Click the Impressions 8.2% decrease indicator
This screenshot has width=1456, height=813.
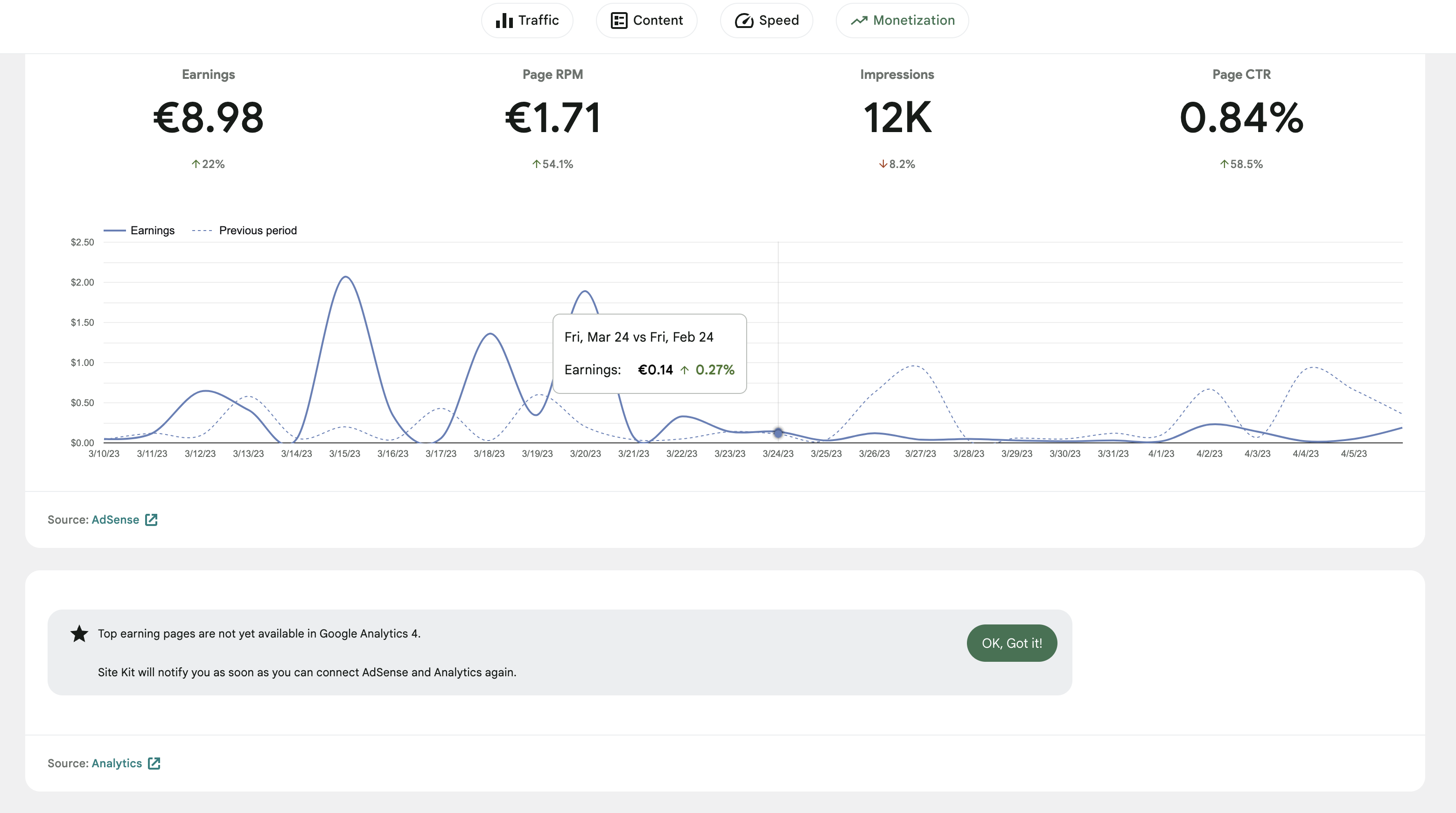[896, 164]
